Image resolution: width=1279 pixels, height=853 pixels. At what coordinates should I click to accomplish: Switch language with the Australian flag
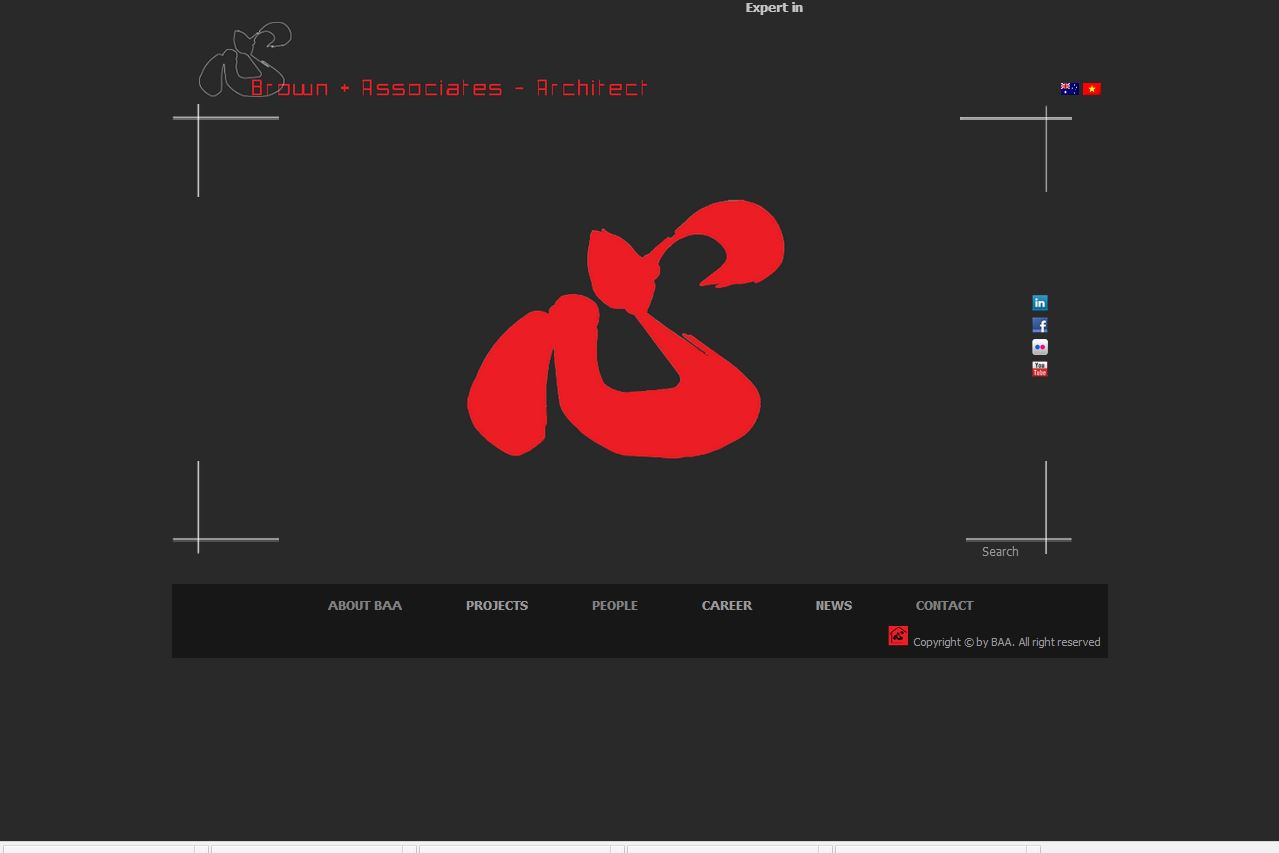coord(1069,88)
